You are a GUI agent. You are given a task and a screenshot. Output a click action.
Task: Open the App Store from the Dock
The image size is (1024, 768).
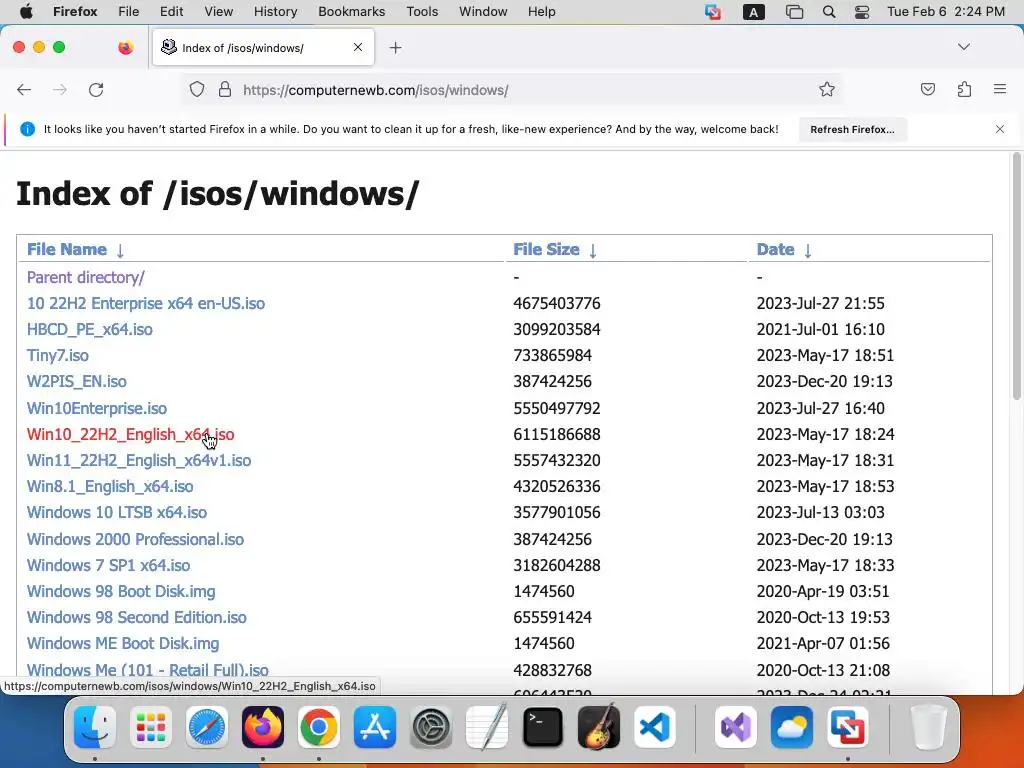(375, 727)
